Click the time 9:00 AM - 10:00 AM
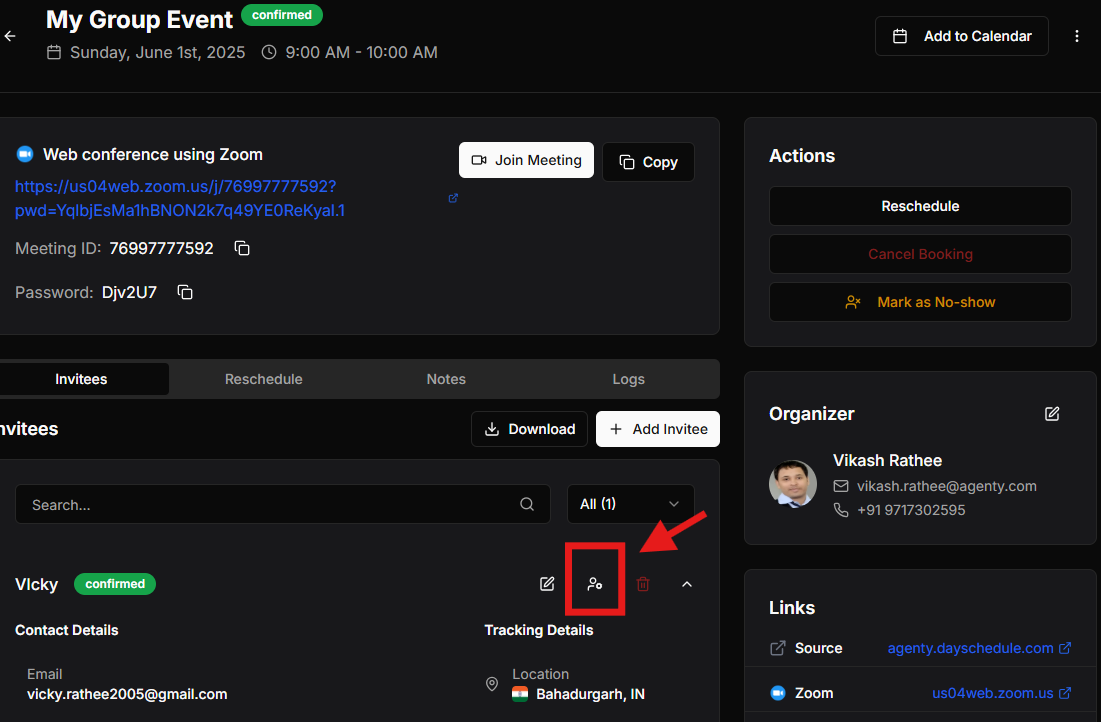Screen dimensions: 1101x722 click(x=362, y=53)
